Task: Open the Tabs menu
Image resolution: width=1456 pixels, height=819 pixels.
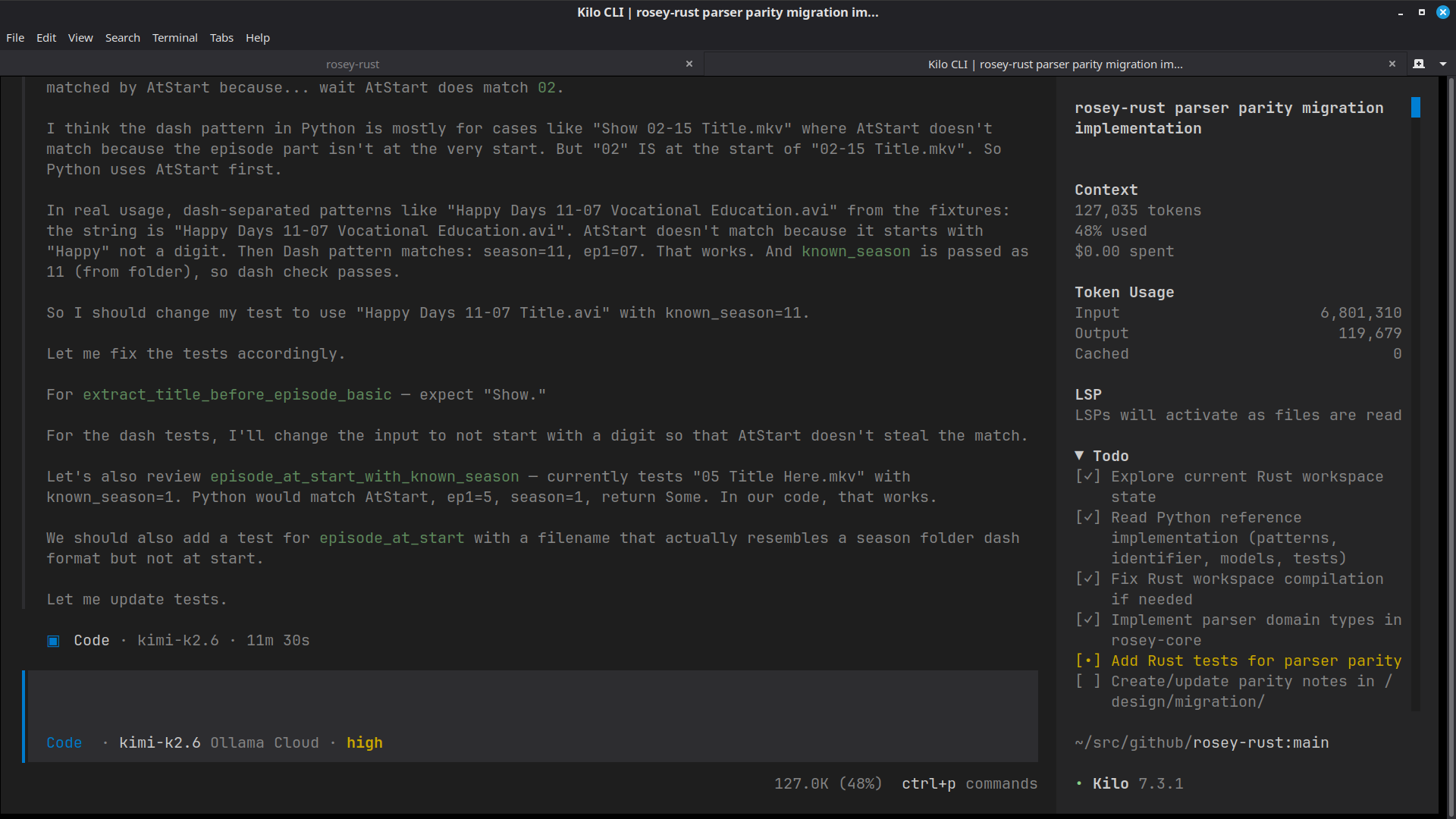Action: pos(221,38)
